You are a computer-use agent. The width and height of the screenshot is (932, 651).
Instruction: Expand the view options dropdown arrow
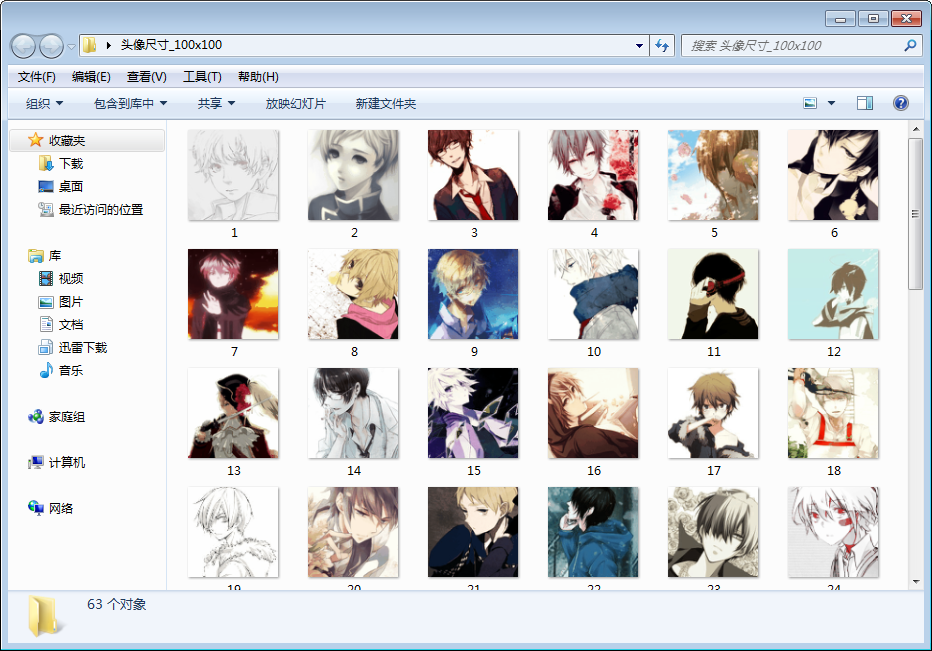[831, 103]
